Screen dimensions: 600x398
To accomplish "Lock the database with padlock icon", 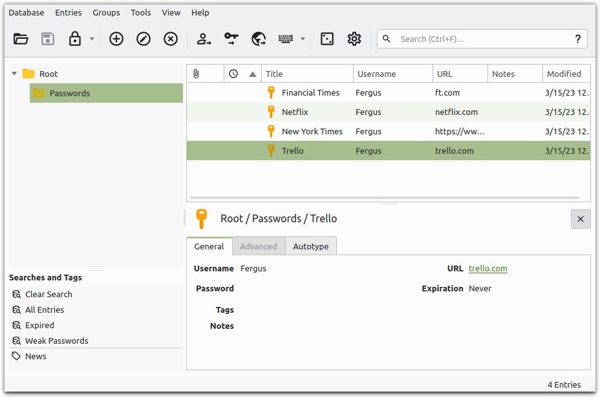I will click(75, 39).
